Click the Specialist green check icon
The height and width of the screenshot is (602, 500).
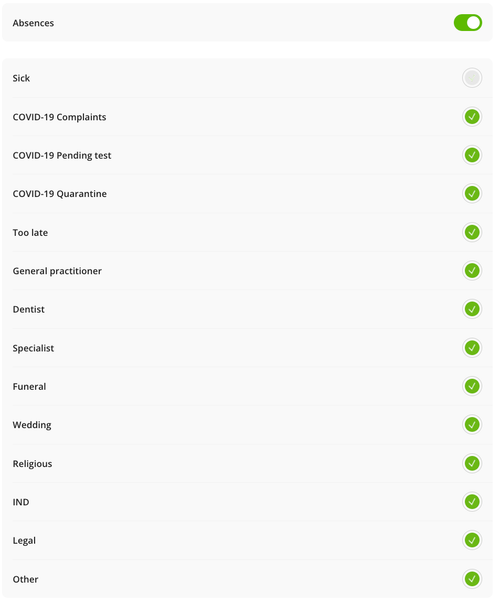tap(472, 348)
